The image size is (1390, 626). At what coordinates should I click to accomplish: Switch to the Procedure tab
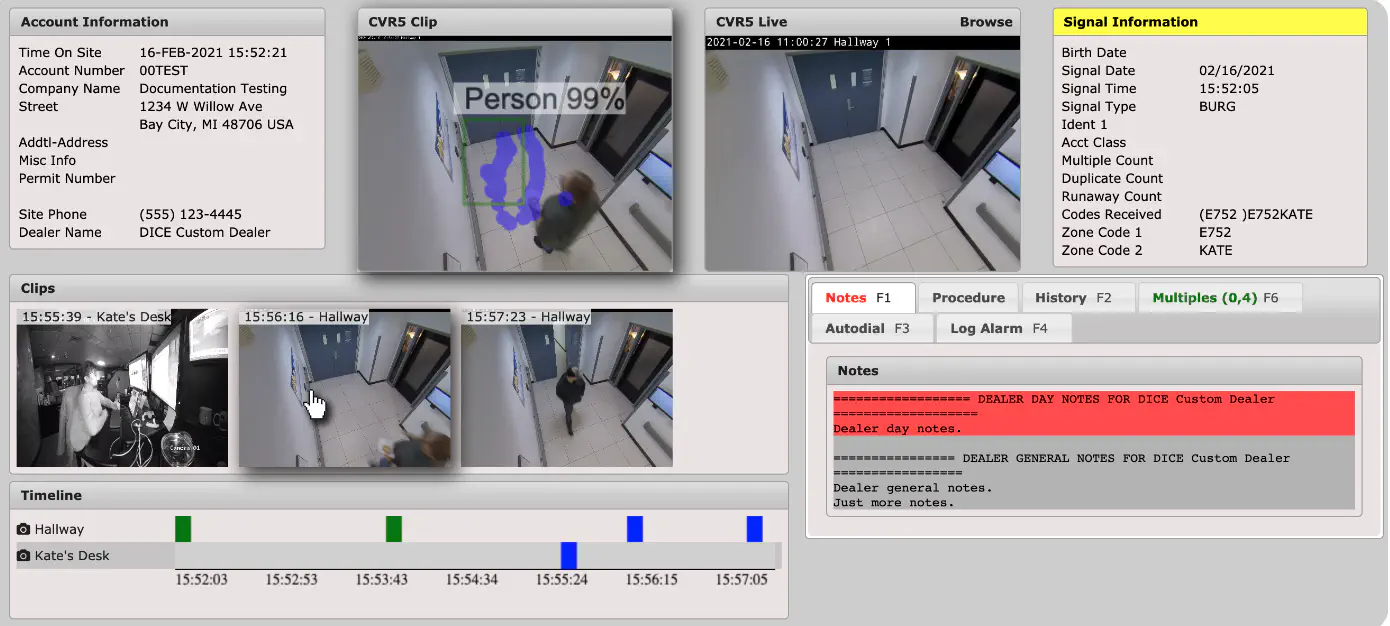[x=968, y=298]
